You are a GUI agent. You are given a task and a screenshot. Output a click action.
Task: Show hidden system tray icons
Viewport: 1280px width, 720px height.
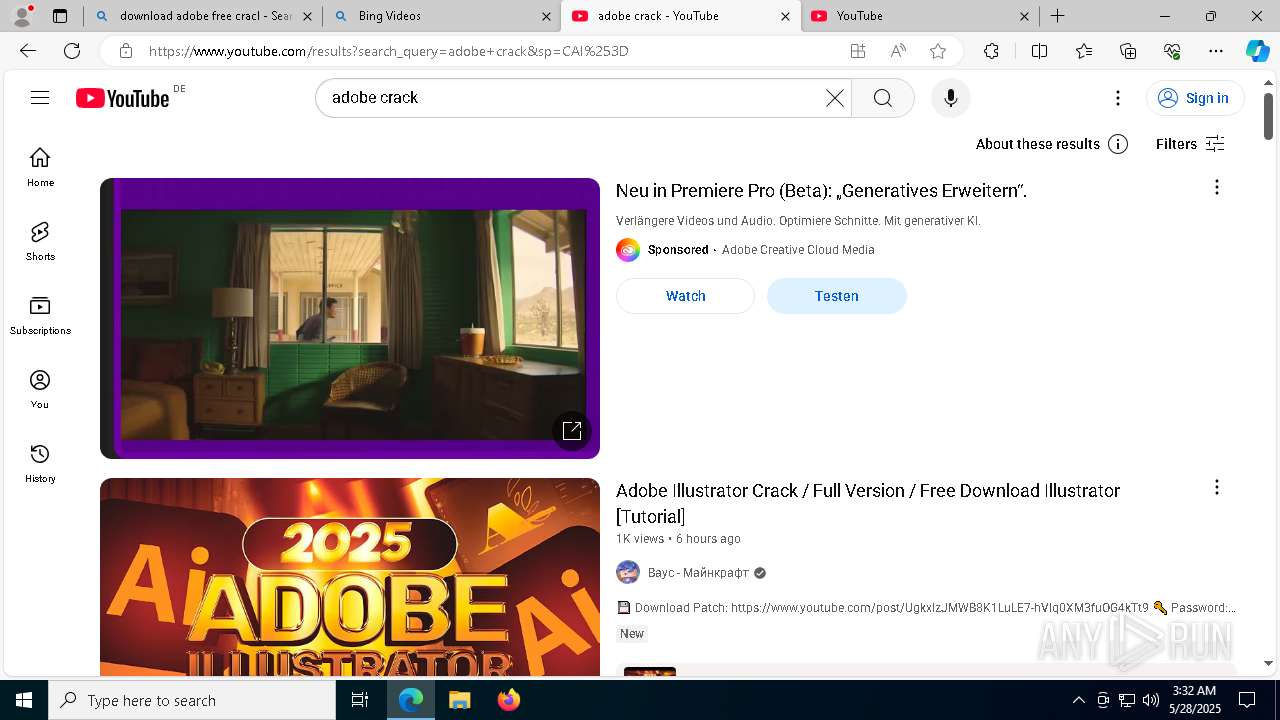click(x=1078, y=700)
